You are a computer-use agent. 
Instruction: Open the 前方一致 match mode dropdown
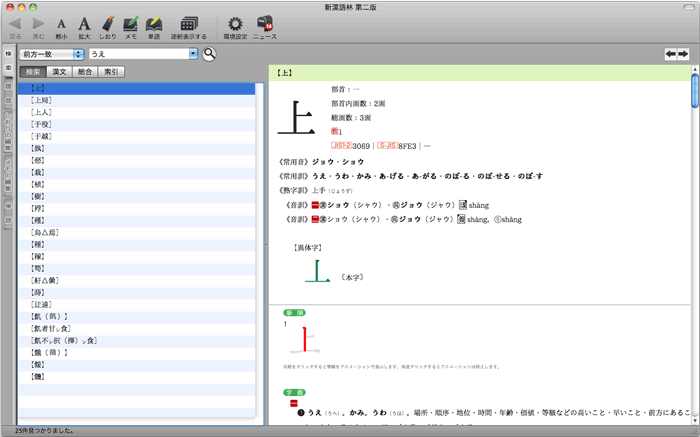click(x=52, y=54)
